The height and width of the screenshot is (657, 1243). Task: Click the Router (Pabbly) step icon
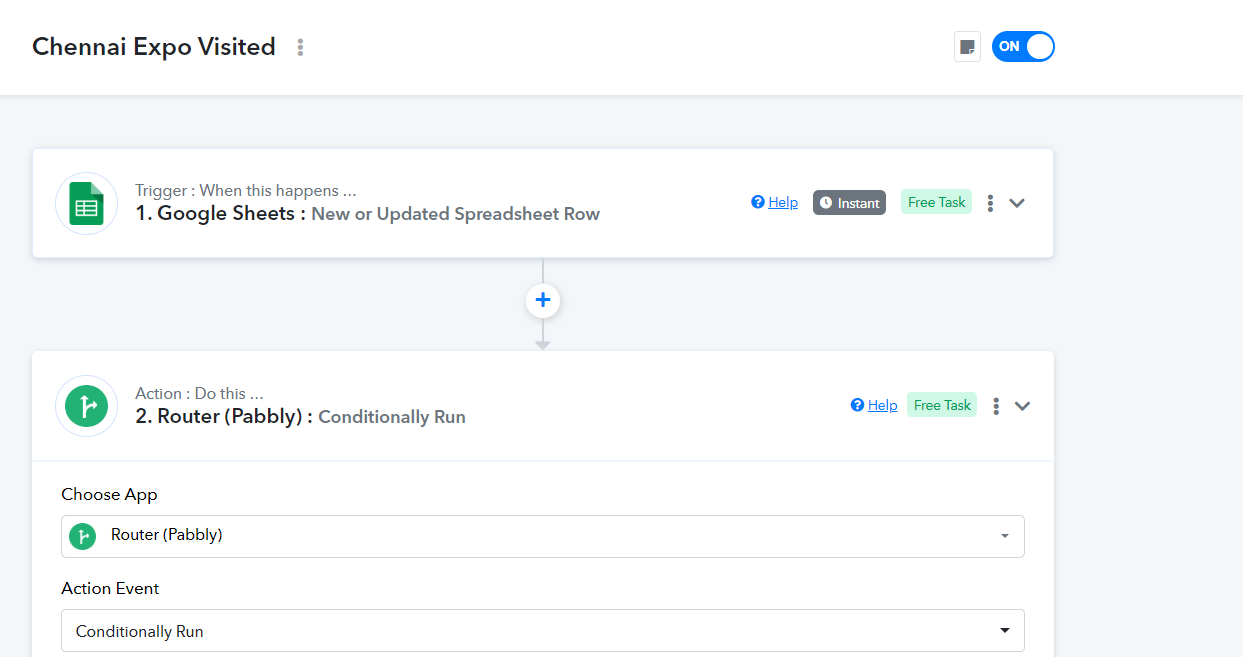point(87,406)
